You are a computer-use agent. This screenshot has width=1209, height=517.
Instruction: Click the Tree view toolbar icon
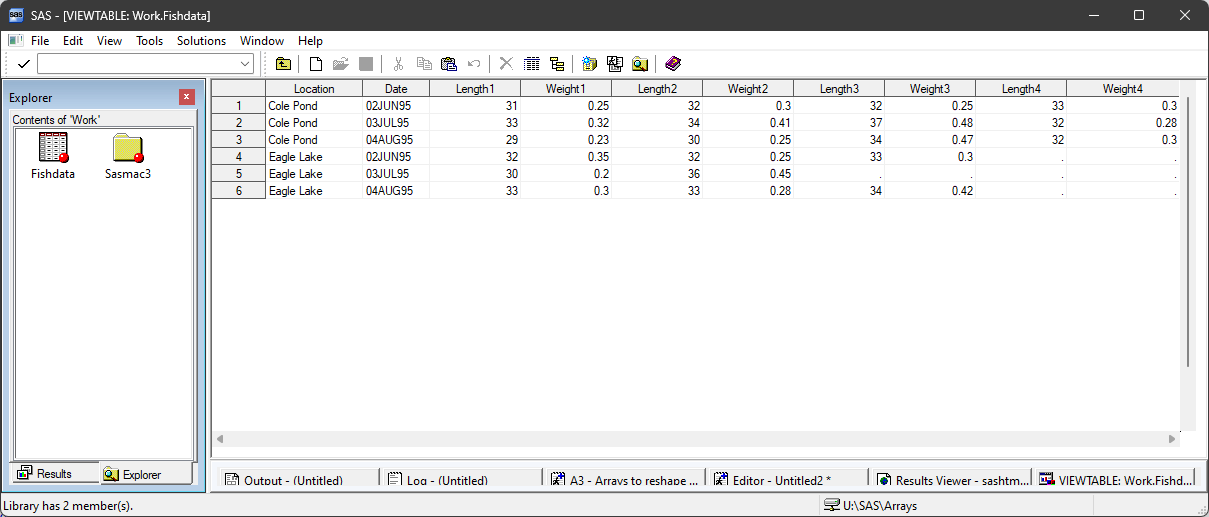click(x=557, y=64)
